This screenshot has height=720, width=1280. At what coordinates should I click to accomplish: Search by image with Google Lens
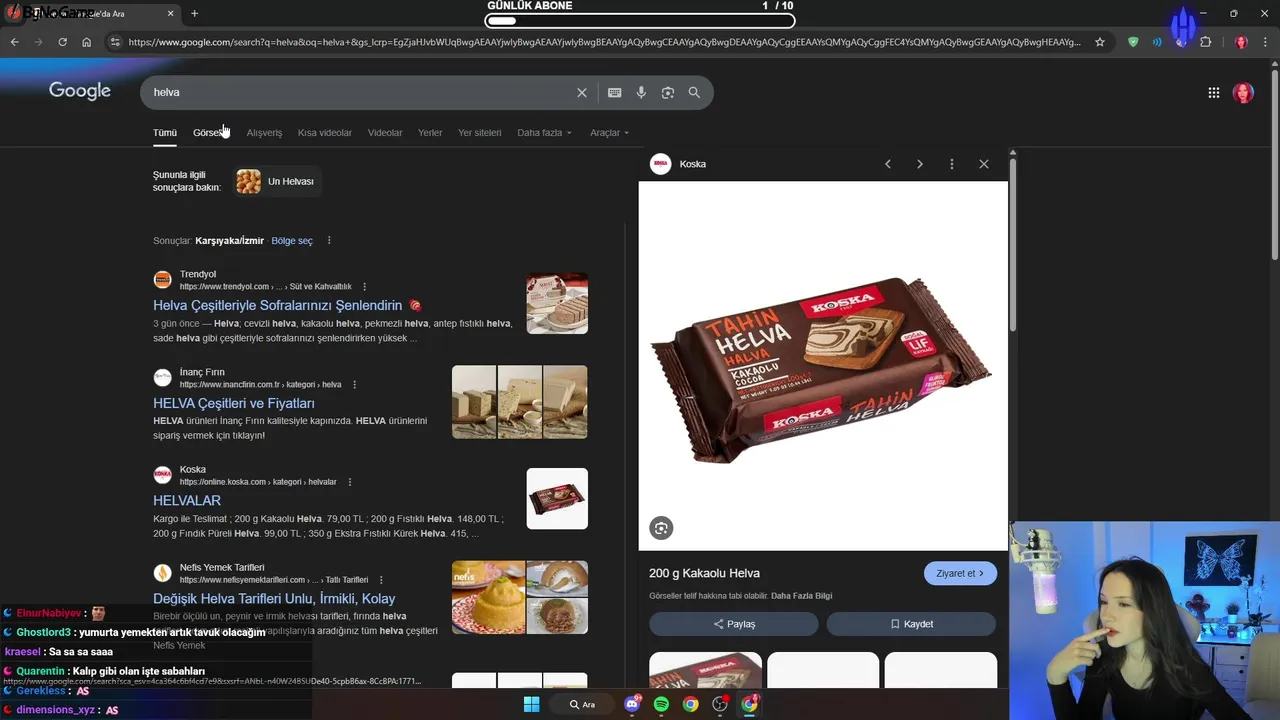668,92
